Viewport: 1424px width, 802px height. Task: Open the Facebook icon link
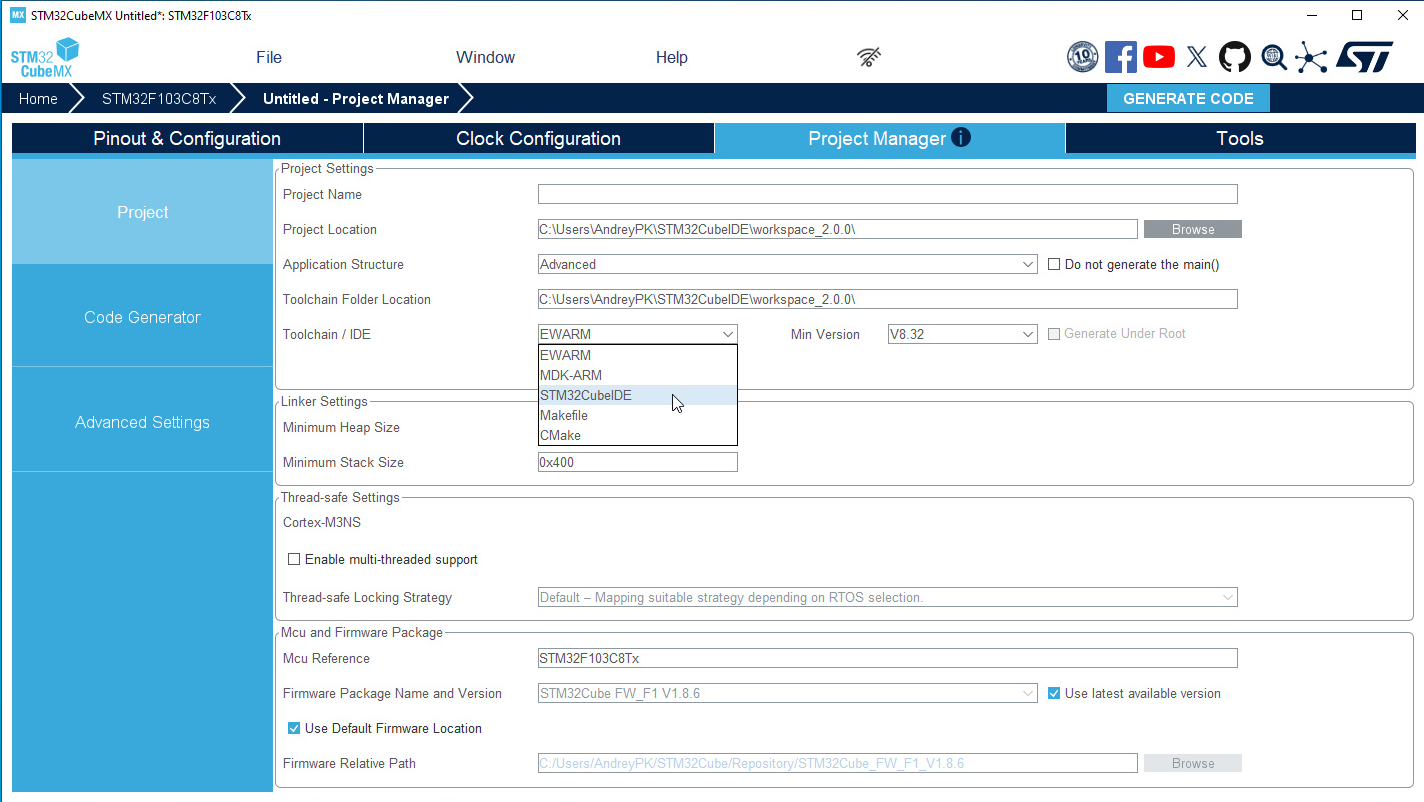[1120, 57]
